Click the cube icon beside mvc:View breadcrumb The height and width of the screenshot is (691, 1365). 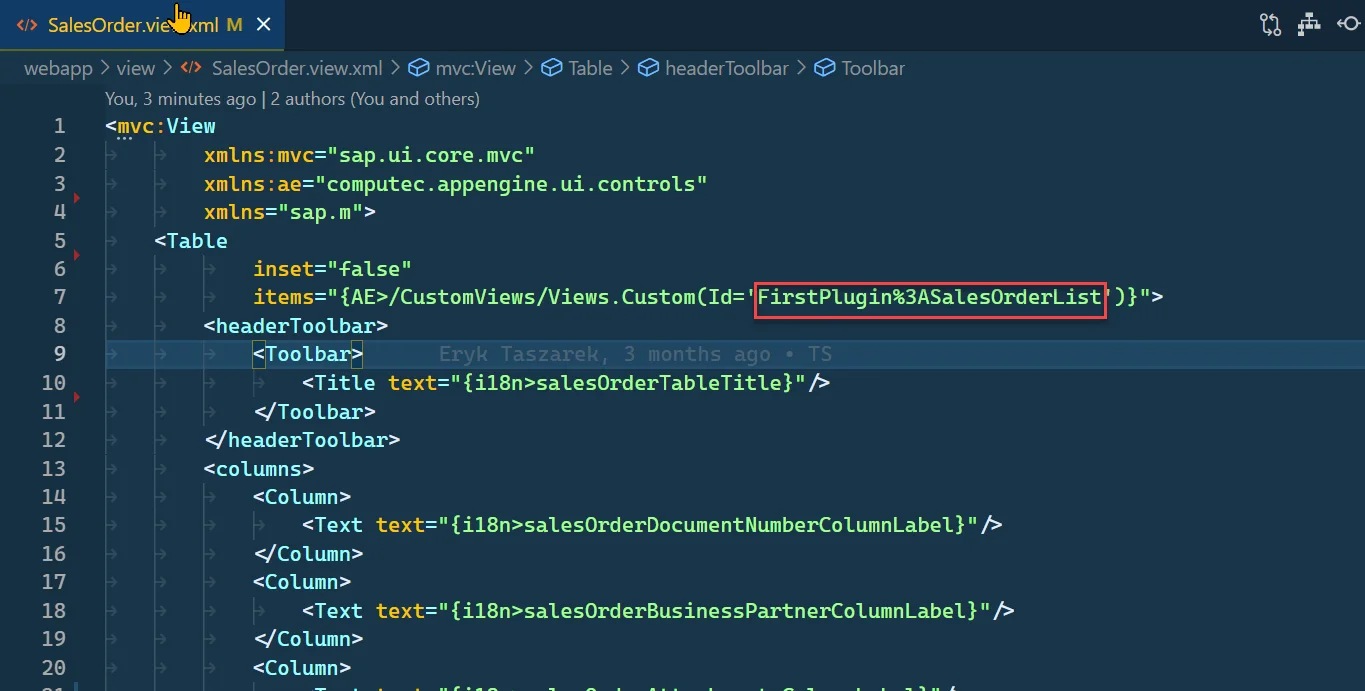coord(419,68)
